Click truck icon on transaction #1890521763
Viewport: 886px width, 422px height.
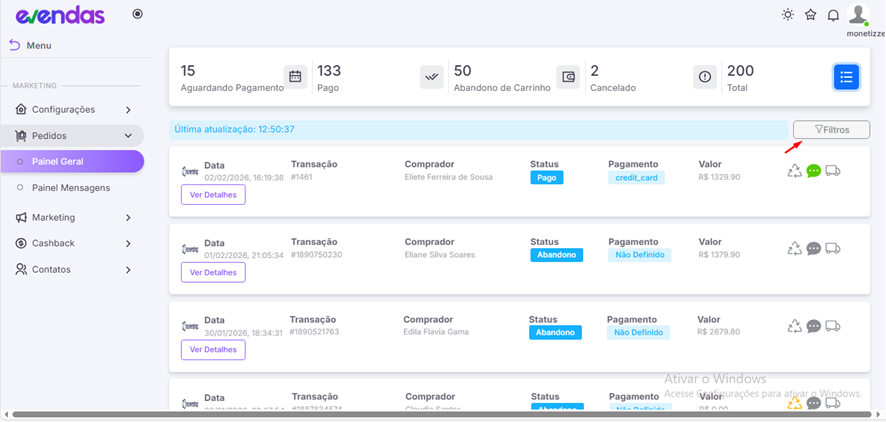tap(833, 326)
